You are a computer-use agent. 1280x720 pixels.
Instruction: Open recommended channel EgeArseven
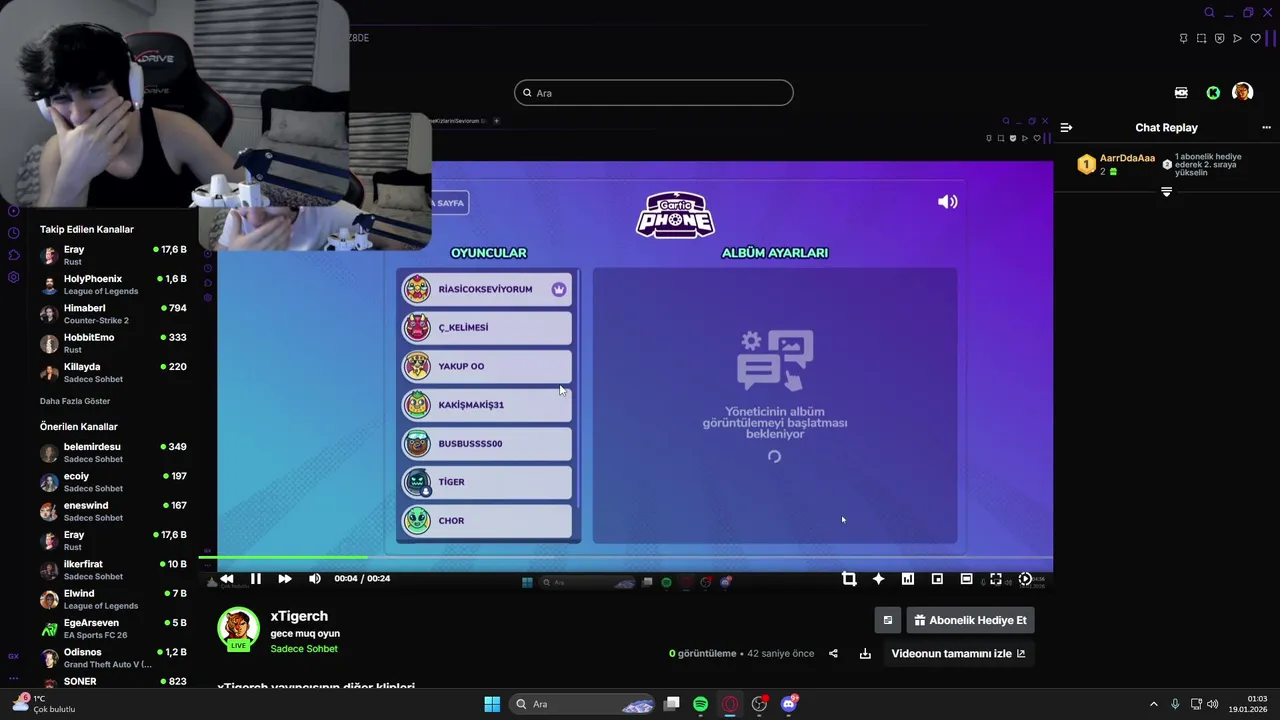coord(113,628)
